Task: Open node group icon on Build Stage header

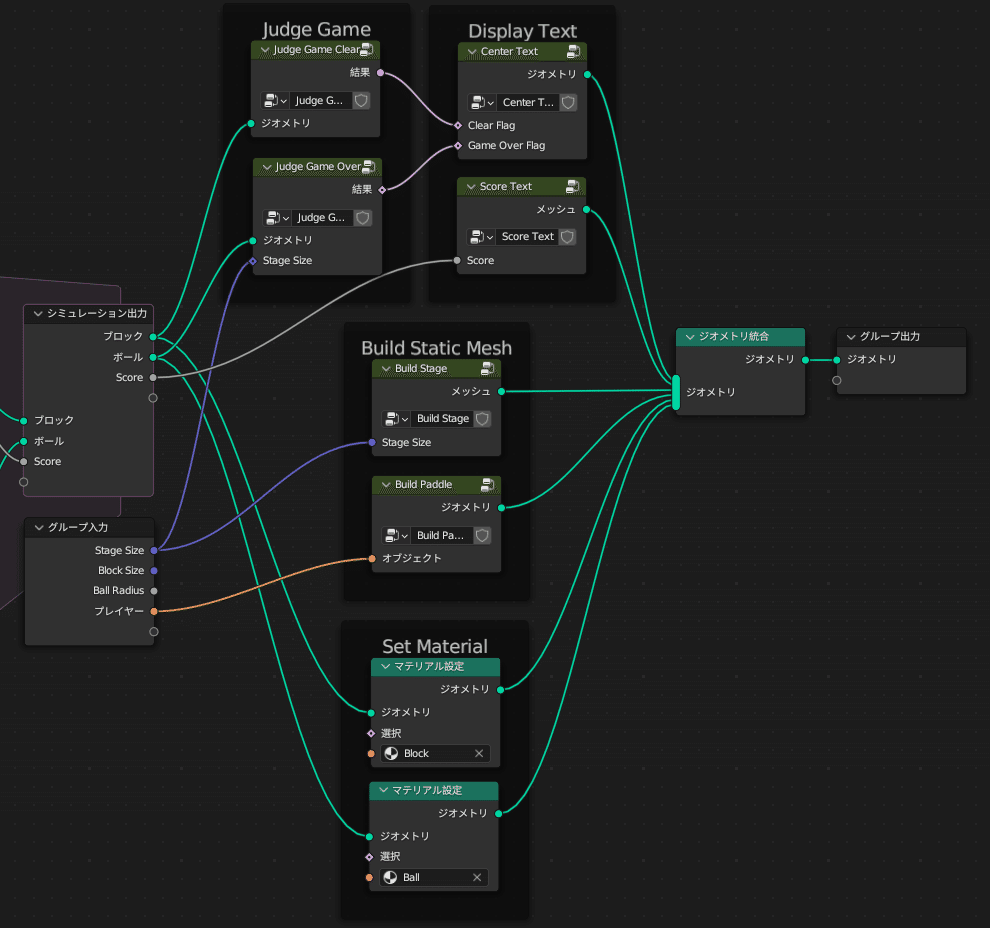Action: point(487,368)
